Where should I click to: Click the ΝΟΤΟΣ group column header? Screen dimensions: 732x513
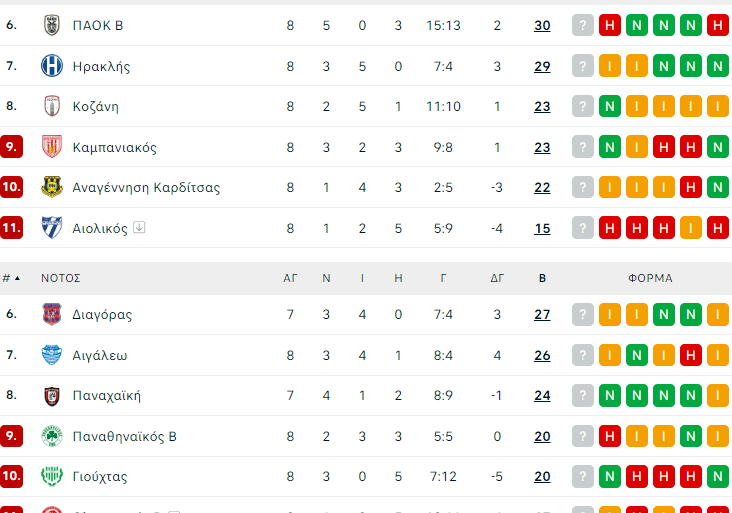pyautogui.click(x=61, y=278)
